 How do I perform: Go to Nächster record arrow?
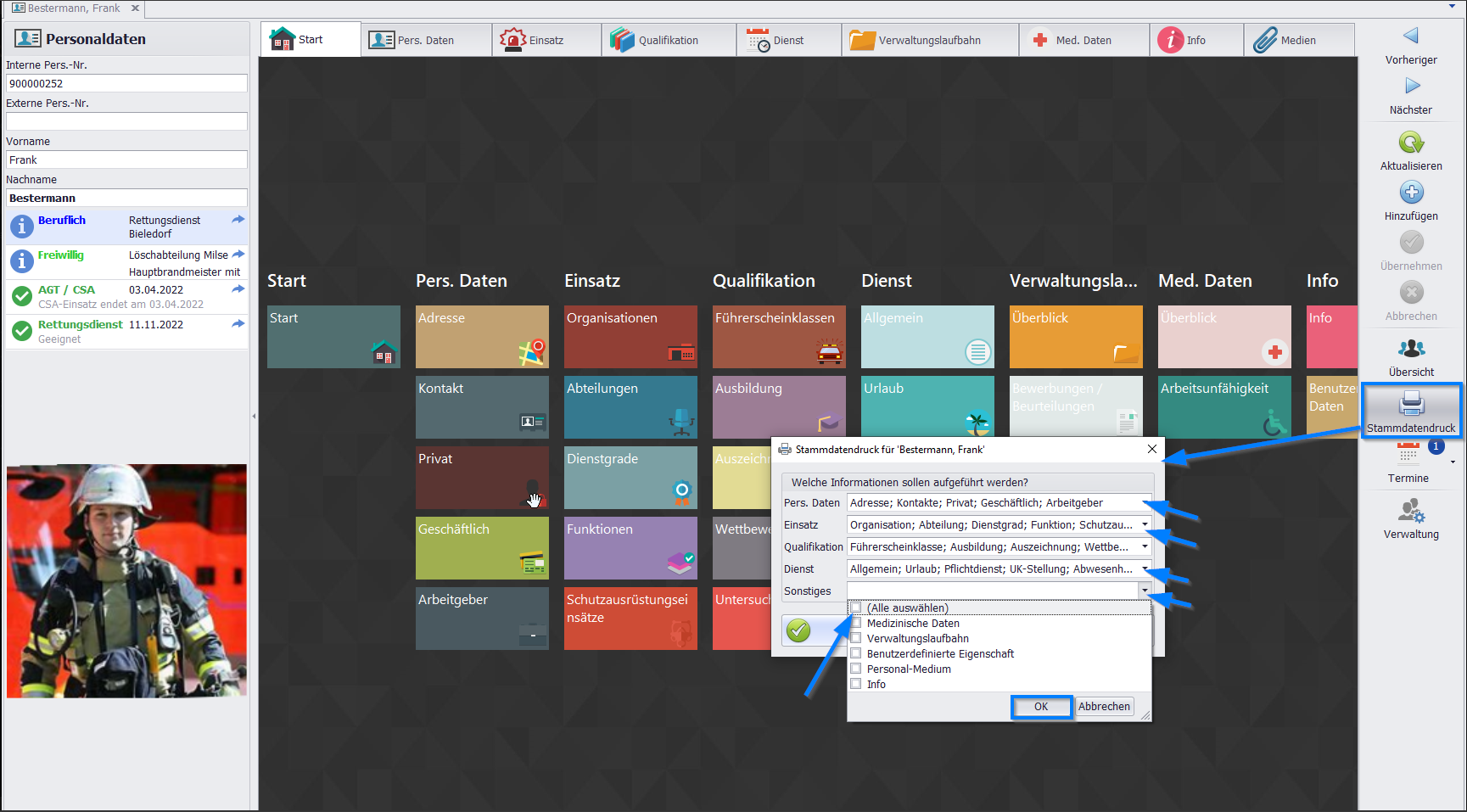coord(1411,86)
